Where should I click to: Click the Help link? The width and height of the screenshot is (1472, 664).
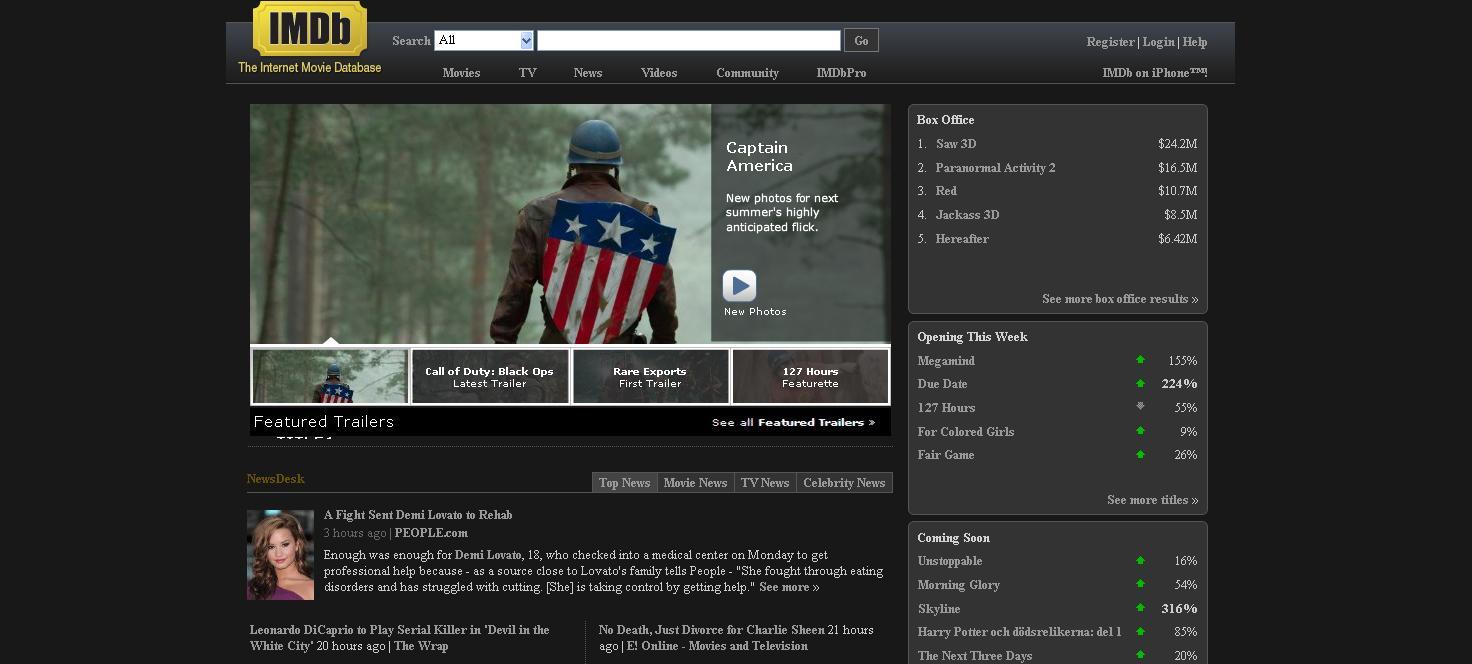1195,42
